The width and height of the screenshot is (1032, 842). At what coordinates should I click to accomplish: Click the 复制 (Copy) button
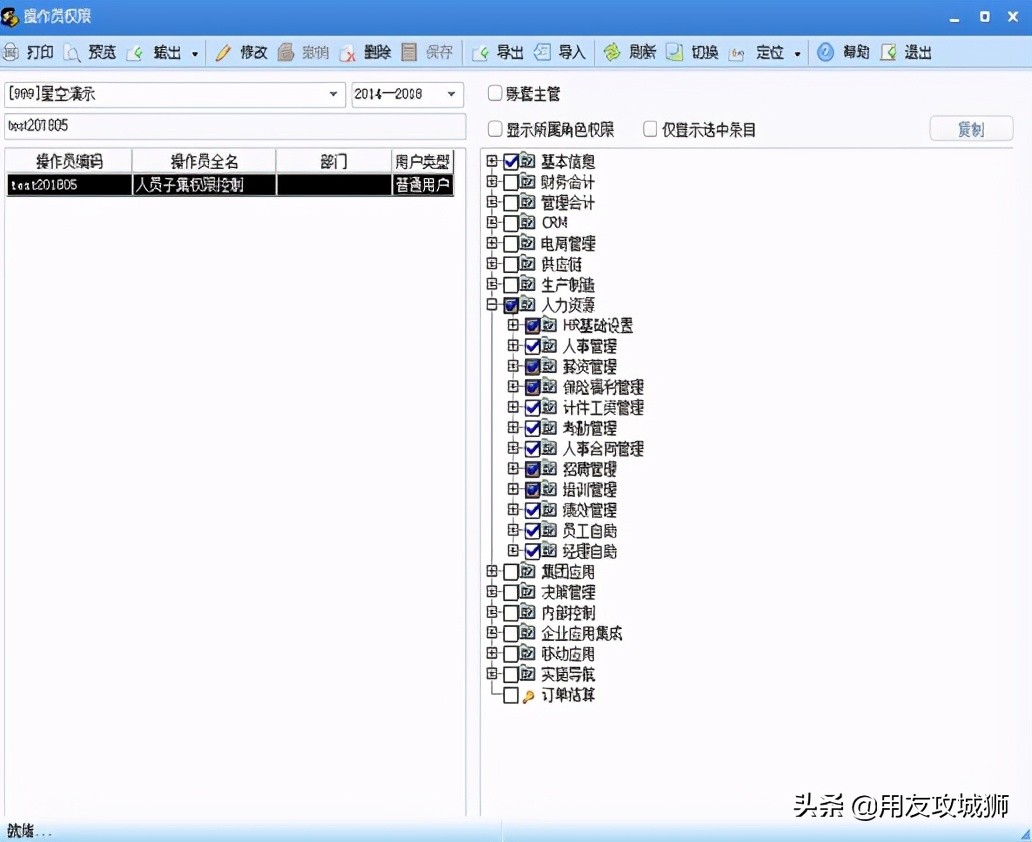[x=970, y=128]
